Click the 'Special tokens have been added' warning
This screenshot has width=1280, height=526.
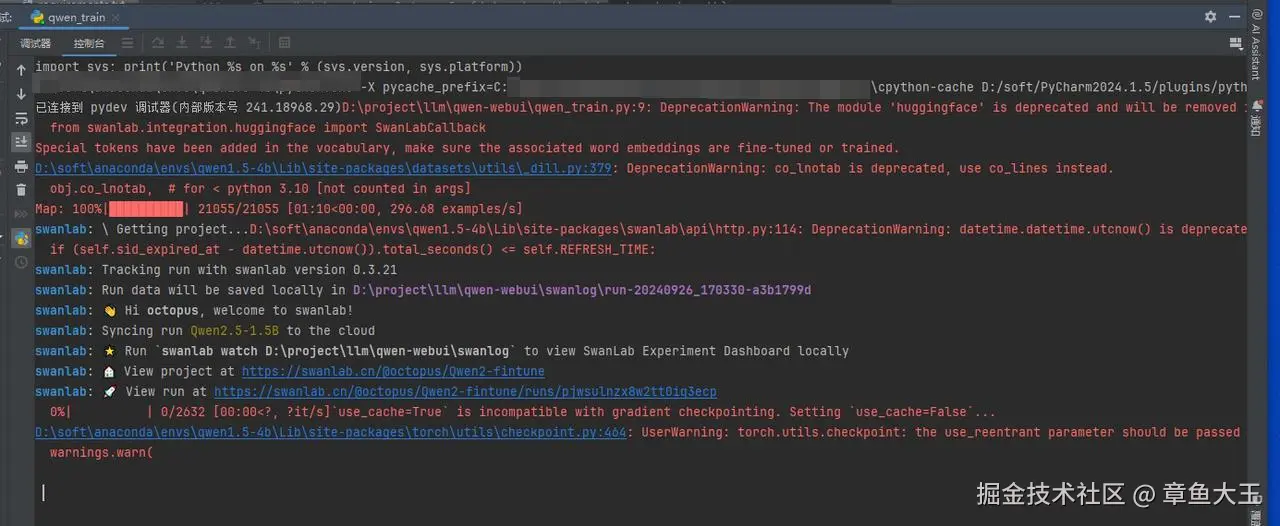[x=467, y=148]
